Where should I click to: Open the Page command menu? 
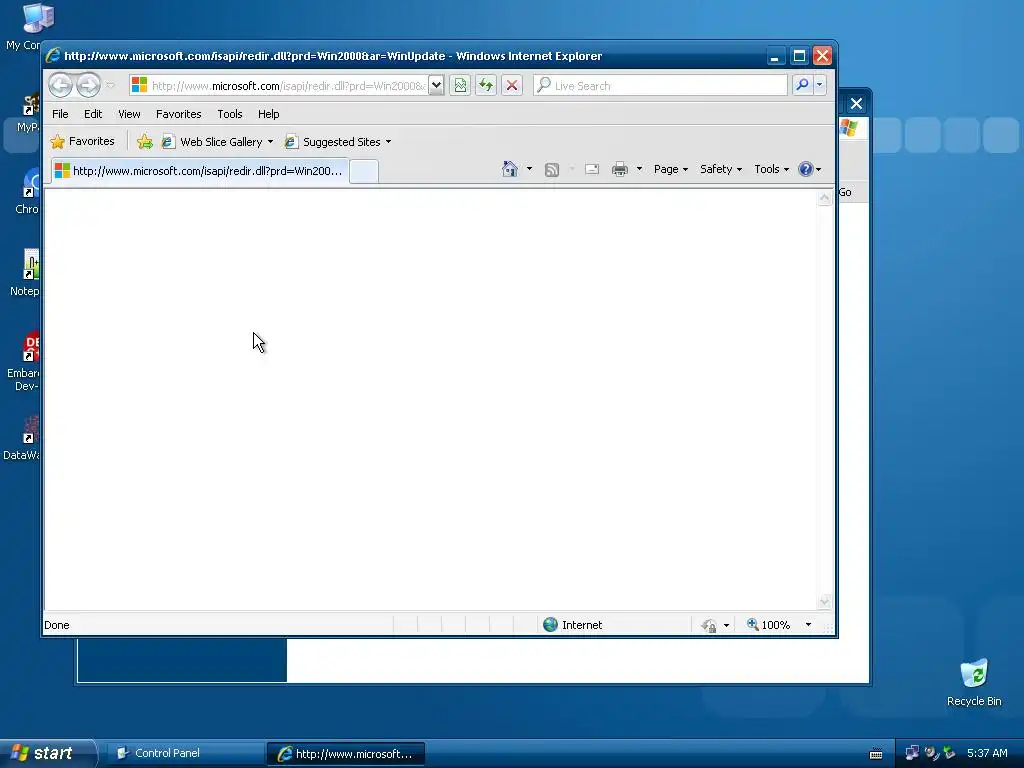[x=671, y=169]
